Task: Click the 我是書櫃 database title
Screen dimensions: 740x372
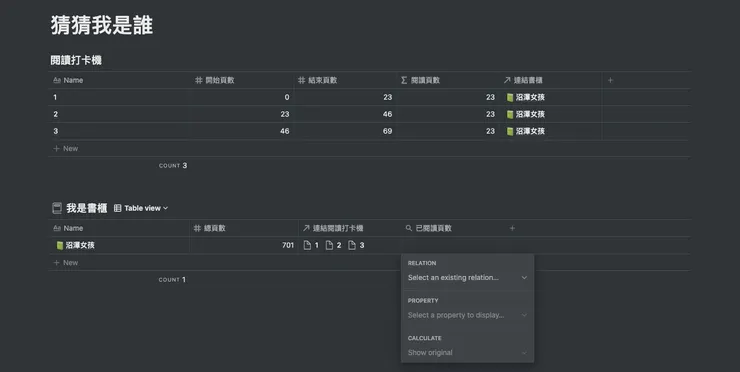Action: 86,208
